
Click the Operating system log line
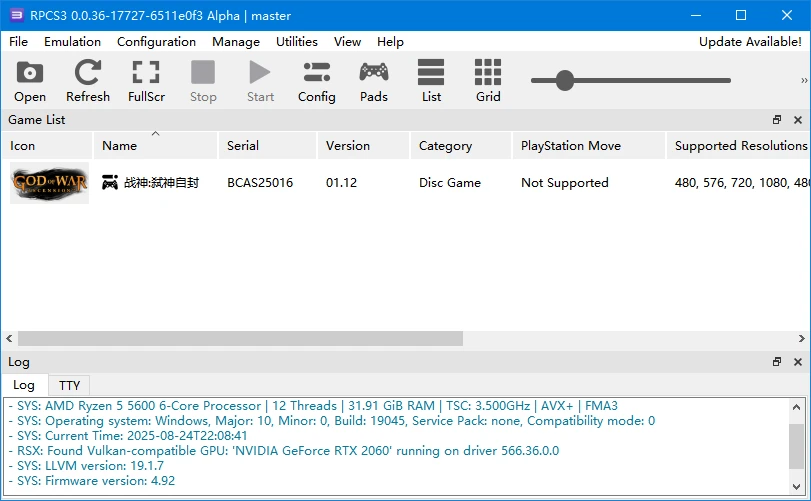(x=332, y=421)
